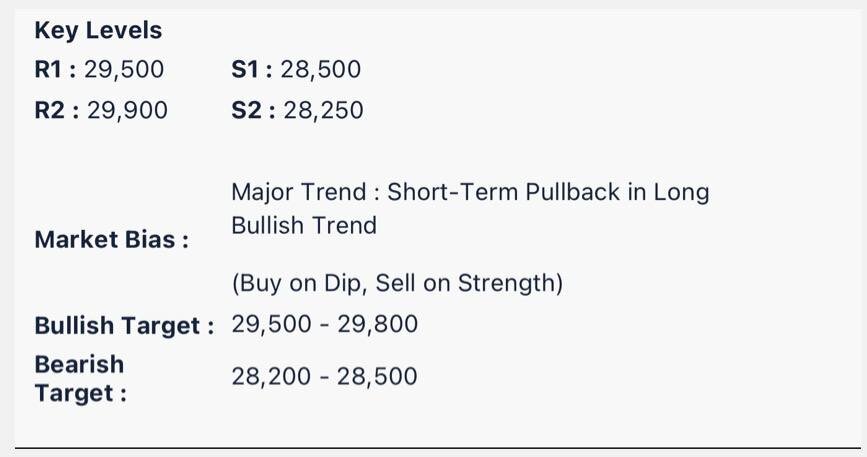Viewport: 867px width, 457px height.
Task: Select the bullish range 29,500 - 29,800
Action: (325, 324)
